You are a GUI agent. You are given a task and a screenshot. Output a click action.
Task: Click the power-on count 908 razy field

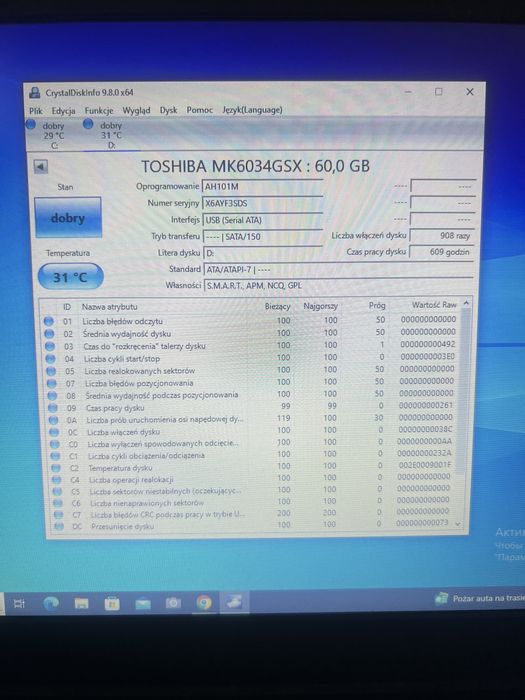442,235
